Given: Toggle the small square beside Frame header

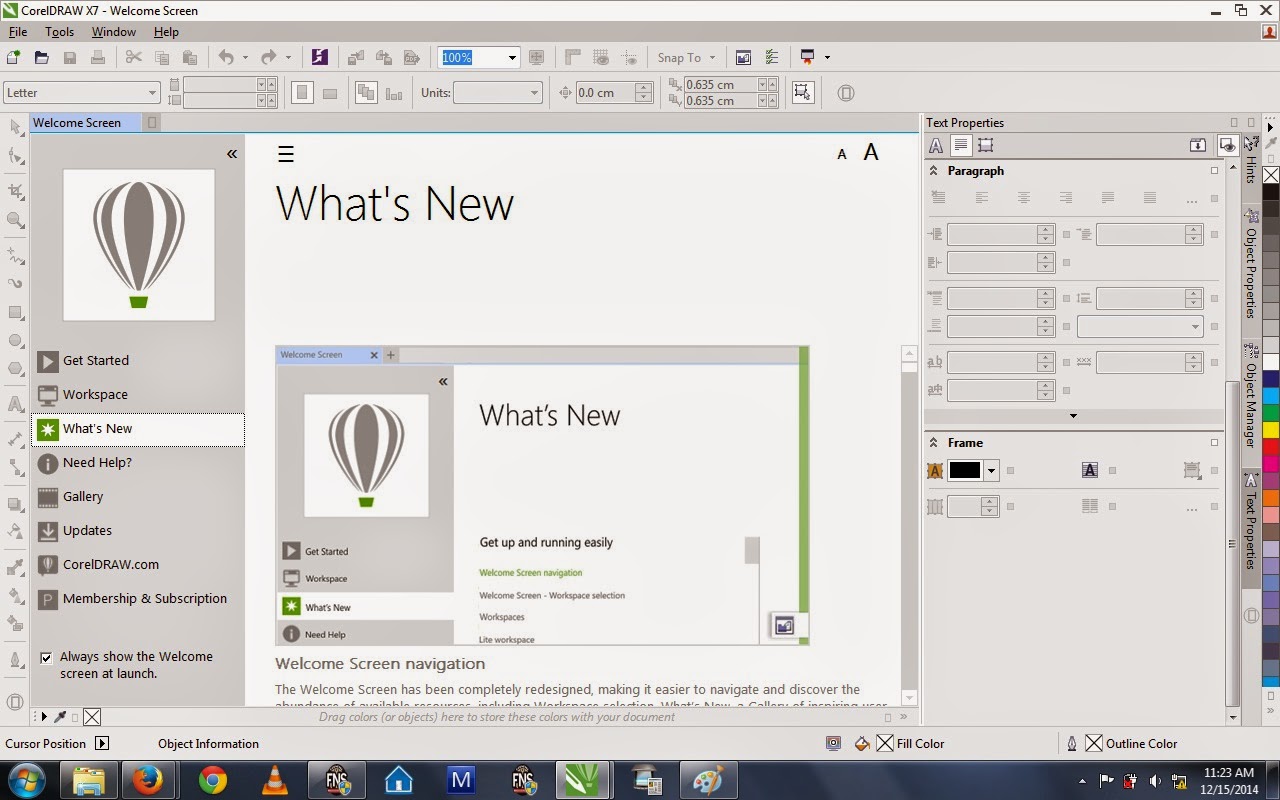Looking at the screenshot, I should [1215, 443].
